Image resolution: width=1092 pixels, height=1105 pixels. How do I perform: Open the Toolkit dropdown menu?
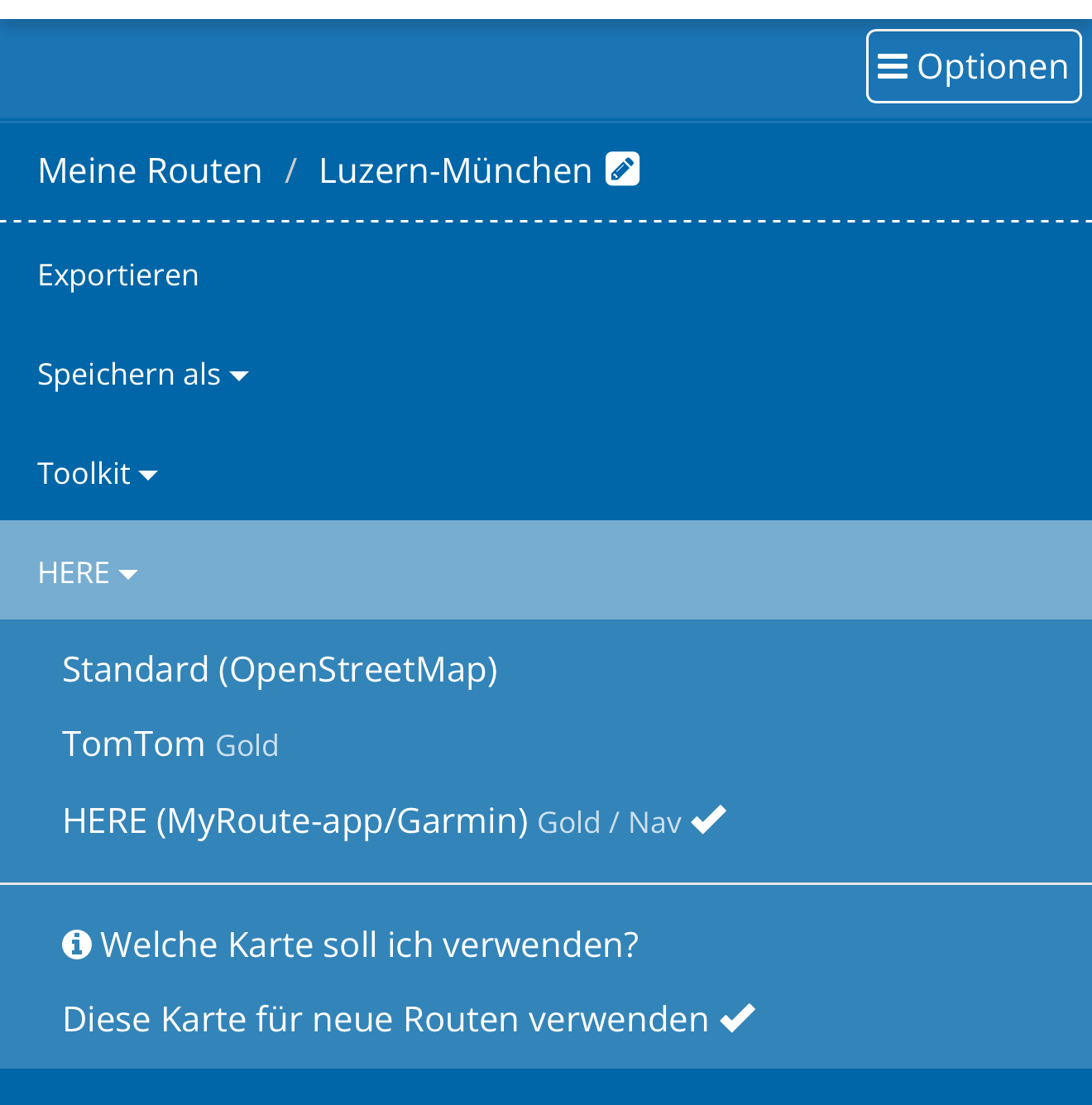98,474
